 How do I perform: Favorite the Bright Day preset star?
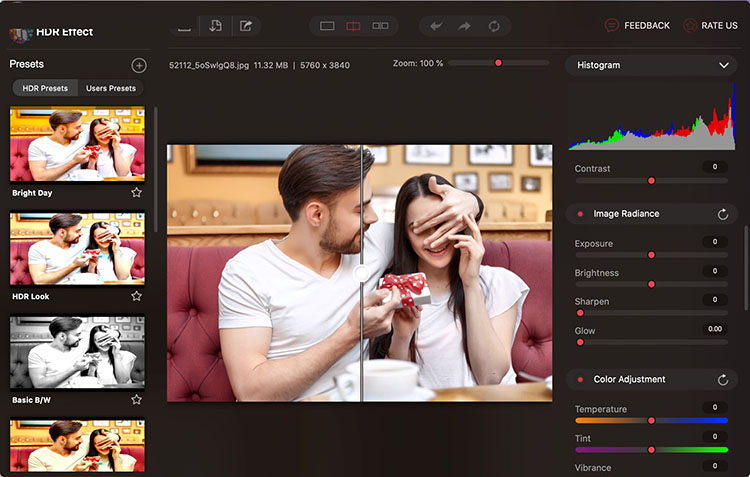pos(136,192)
